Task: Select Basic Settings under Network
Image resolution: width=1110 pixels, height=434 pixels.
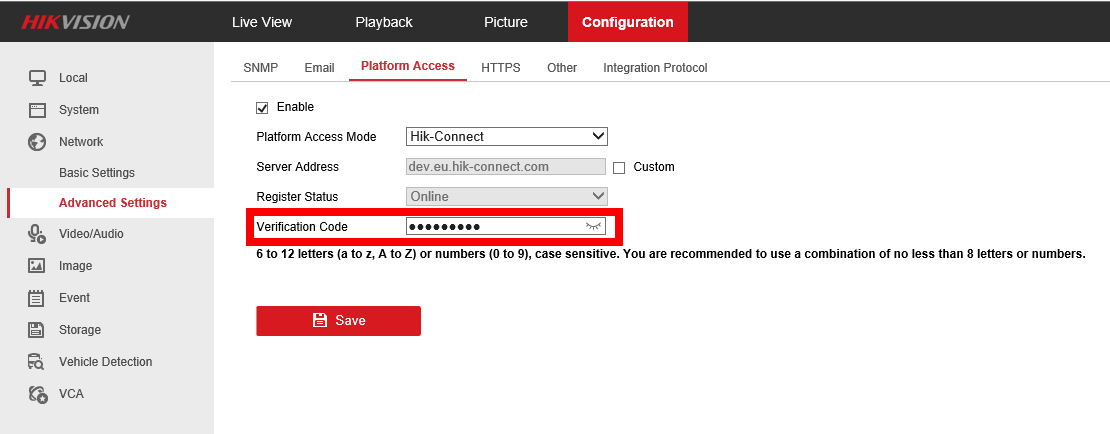Action: click(x=96, y=173)
